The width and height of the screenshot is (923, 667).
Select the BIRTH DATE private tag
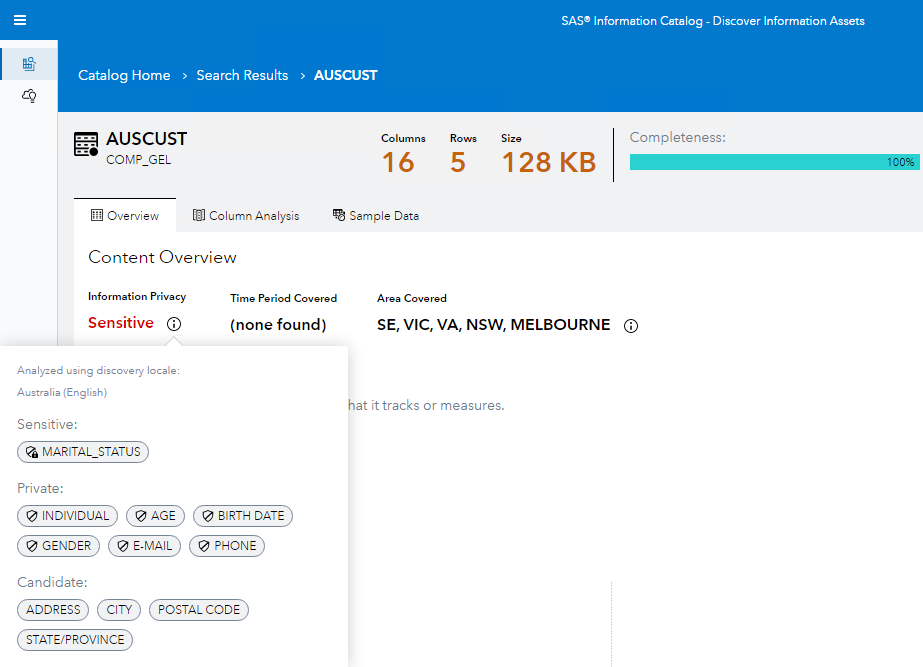(x=243, y=516)
